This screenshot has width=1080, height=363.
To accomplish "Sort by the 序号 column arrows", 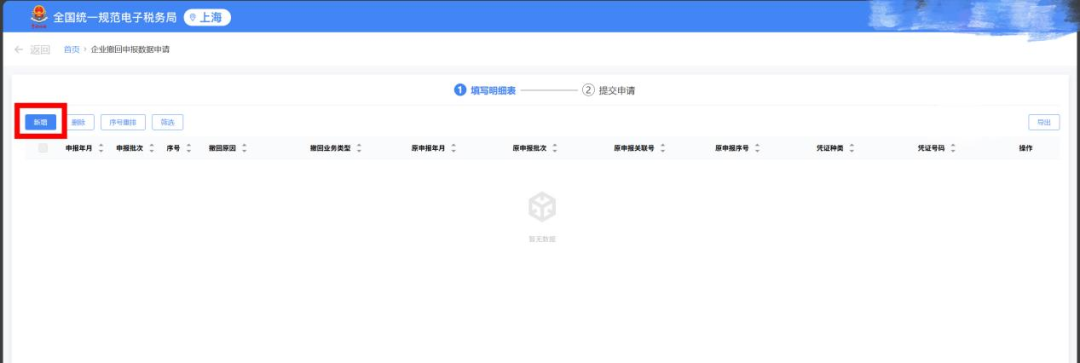I will [x=189, y=148].
